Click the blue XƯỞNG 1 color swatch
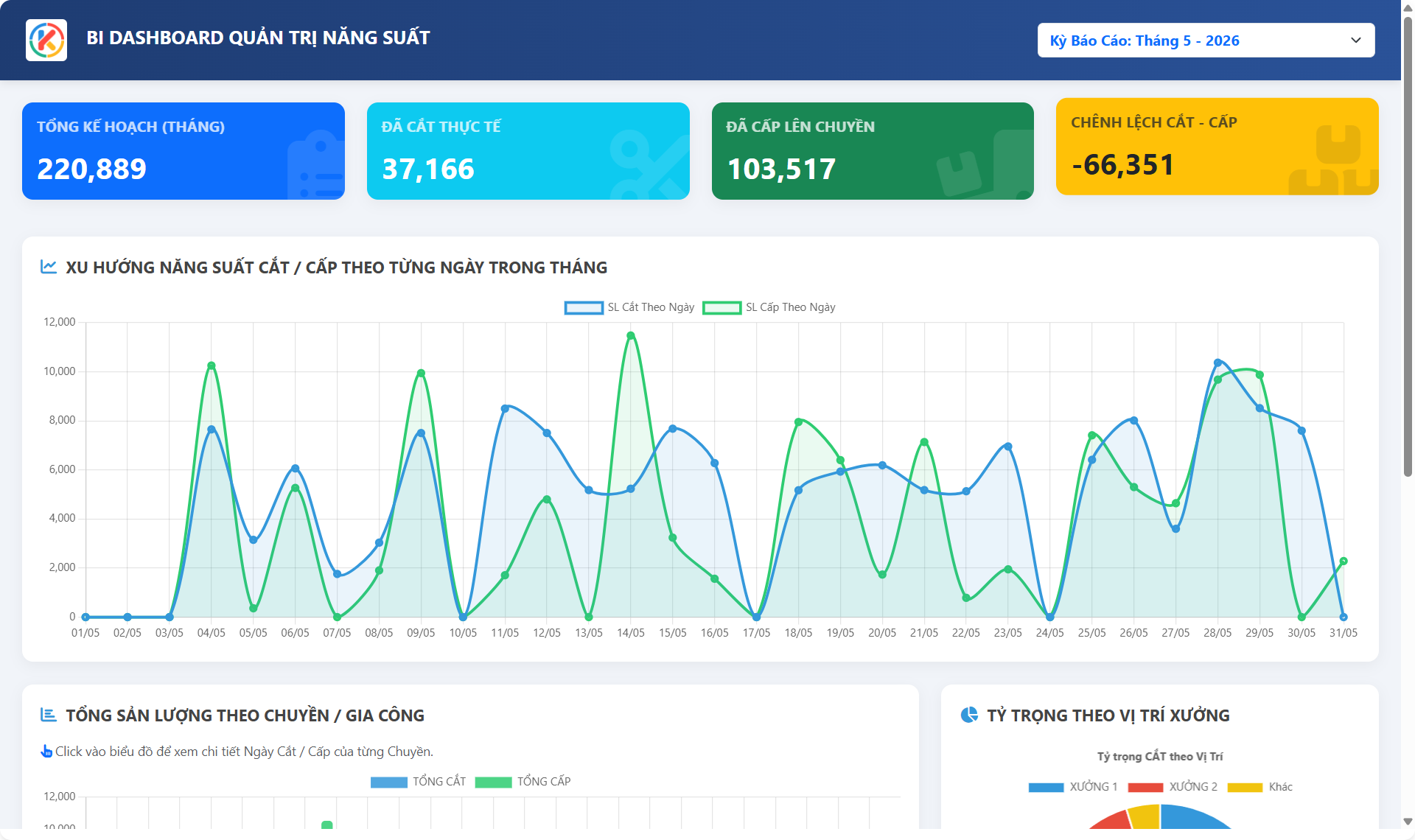This screenshot has width=1415, height=840. [x=1046, y=788]
